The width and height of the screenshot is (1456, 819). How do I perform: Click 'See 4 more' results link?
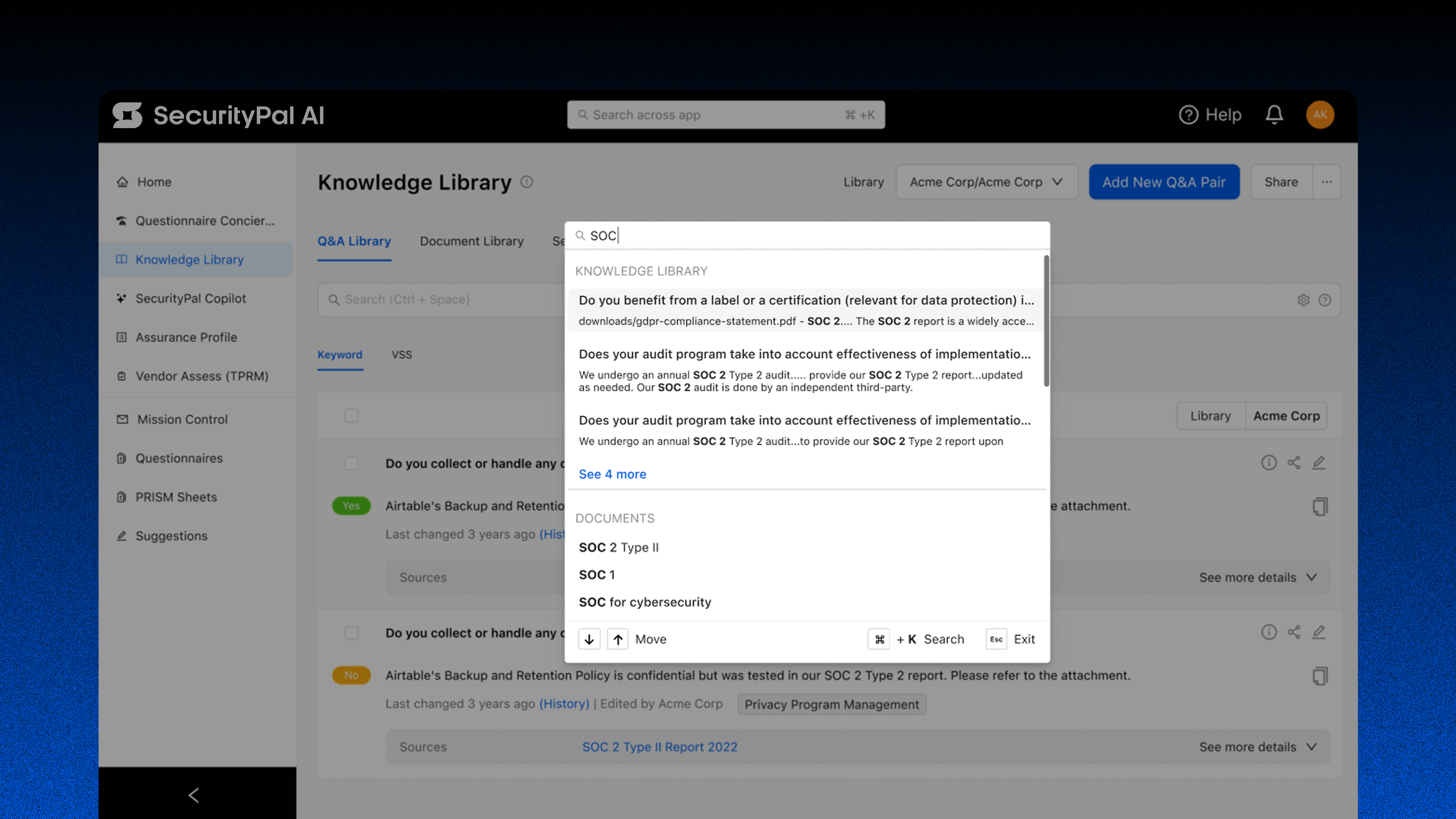pos(612,474)
